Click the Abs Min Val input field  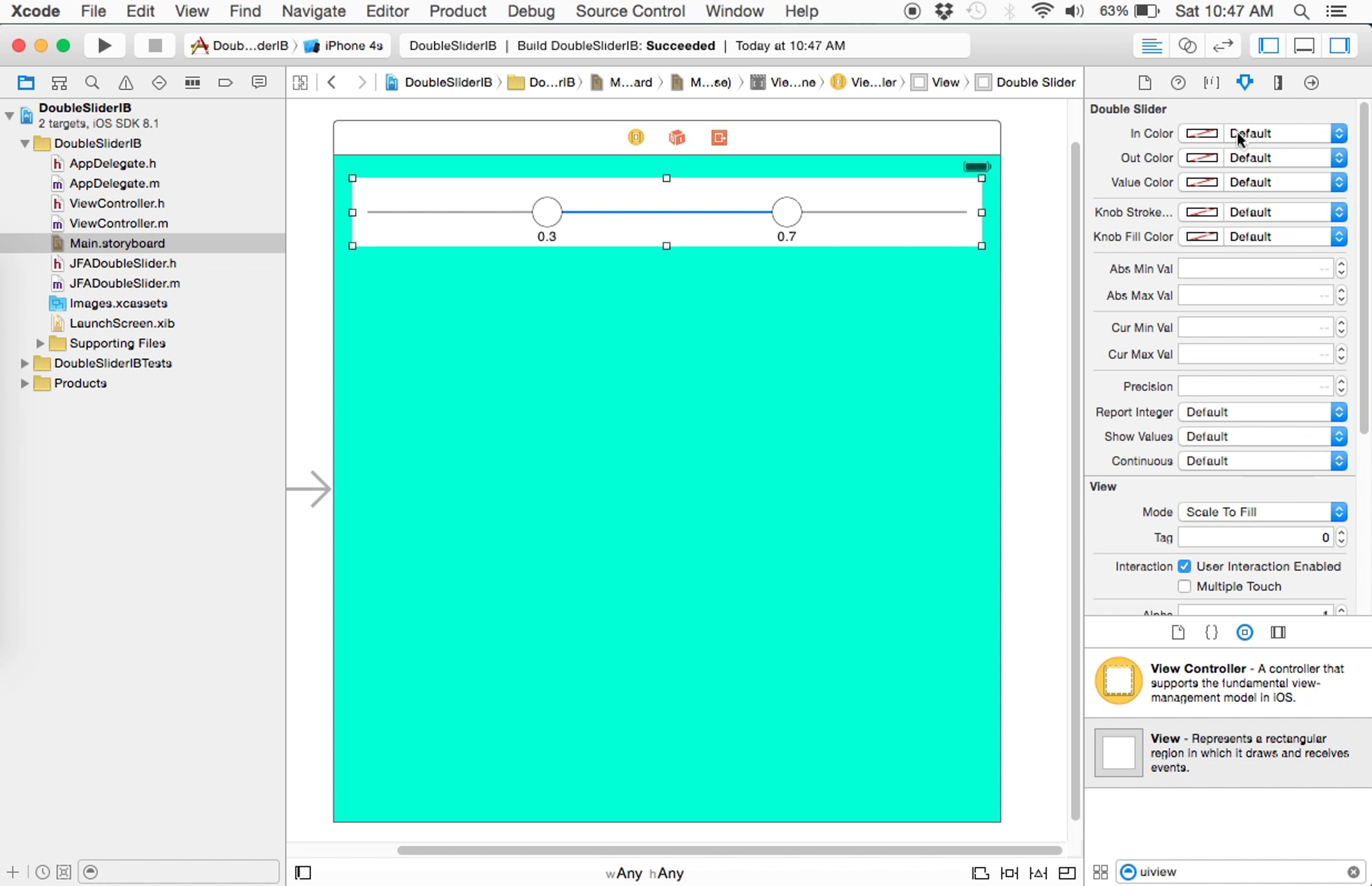click(x=1255, y=269)
